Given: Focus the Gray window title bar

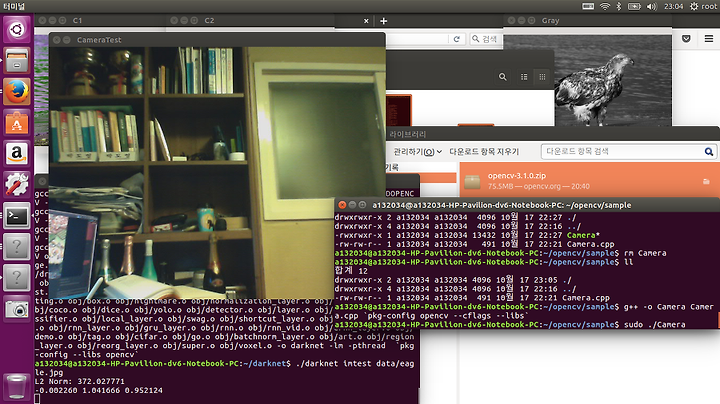Looking at the screenshot, I should (x=587, y=21).
